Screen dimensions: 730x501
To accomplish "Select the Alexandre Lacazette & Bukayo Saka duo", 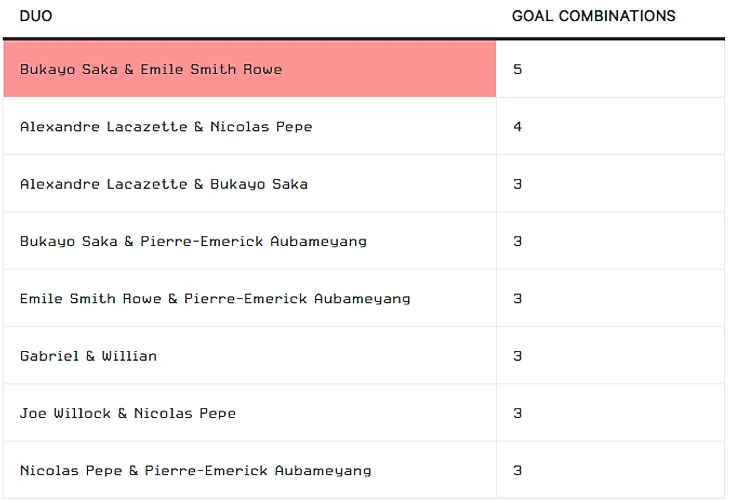I will (x=164, y=184).
